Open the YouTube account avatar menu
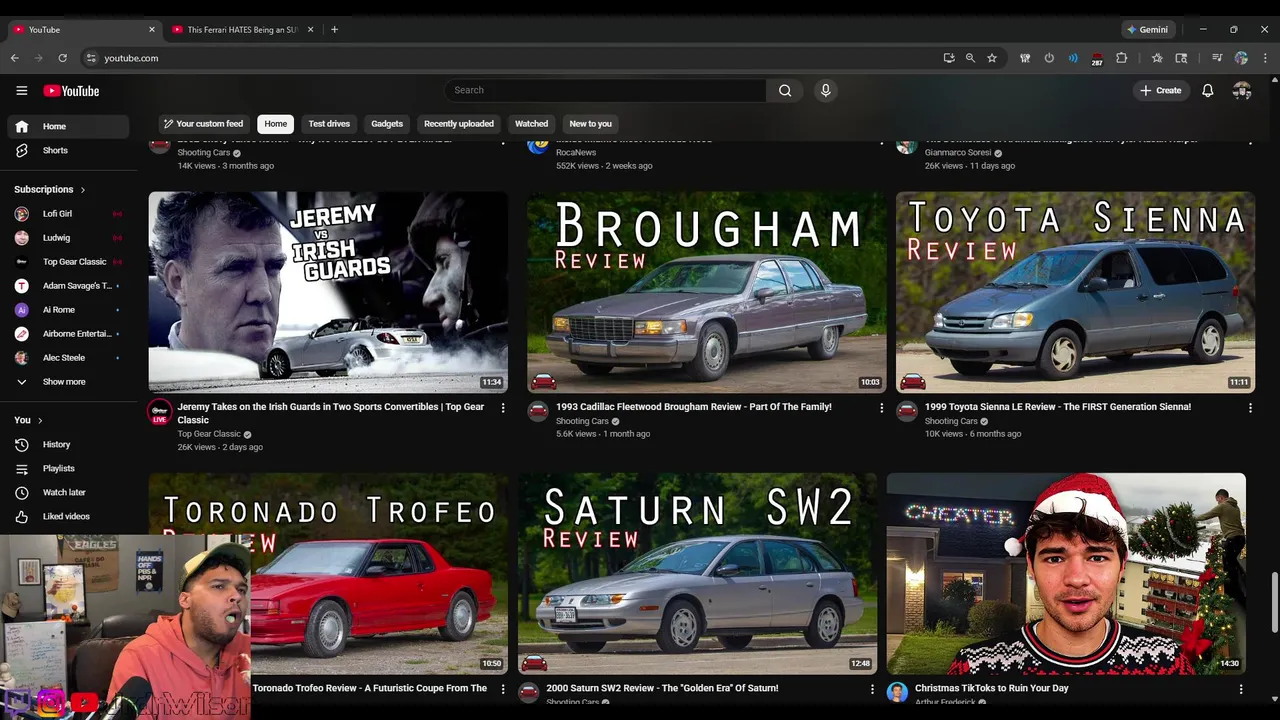The height and width of the screenshot is (720, 1280). [x=1242, y=90]
